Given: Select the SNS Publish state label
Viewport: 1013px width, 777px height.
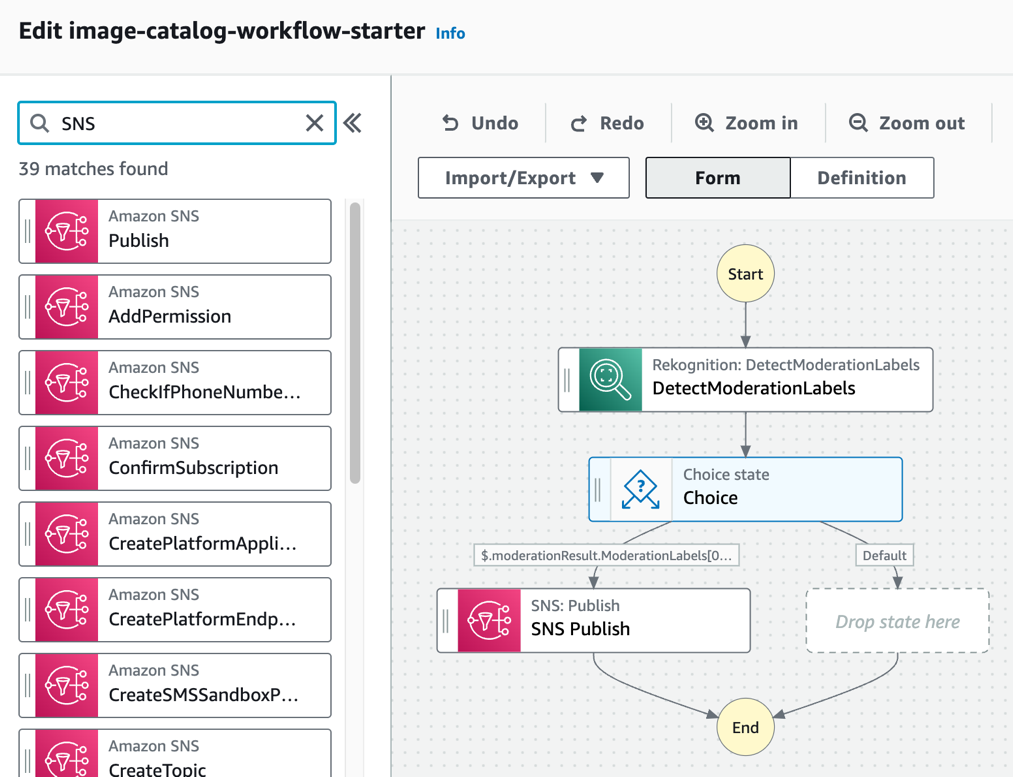Looking at the screenshot, I should (580, 629).
